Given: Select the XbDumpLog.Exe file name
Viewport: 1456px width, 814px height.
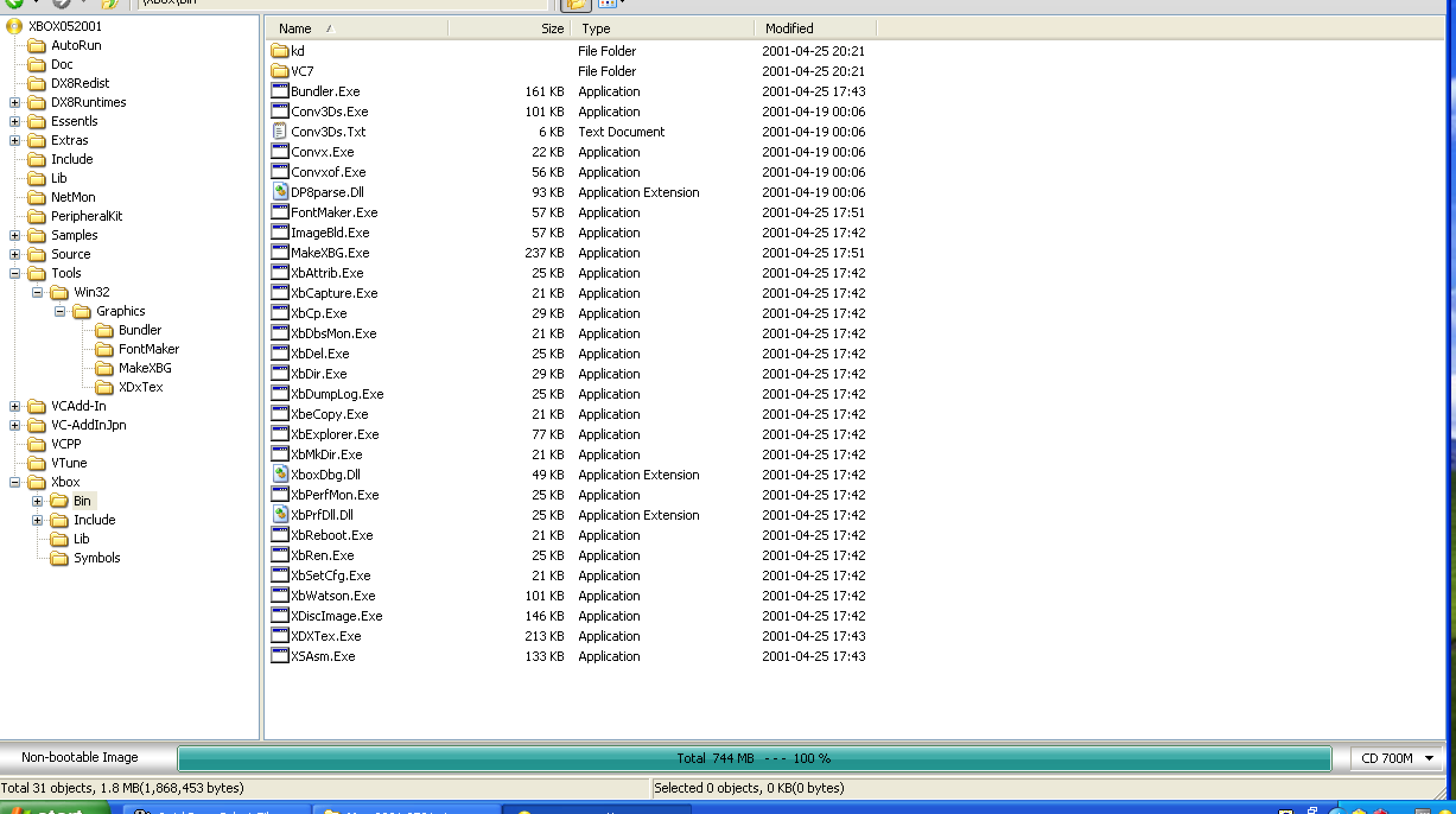Looking at the screenshot, I should [x=337, y=394].
